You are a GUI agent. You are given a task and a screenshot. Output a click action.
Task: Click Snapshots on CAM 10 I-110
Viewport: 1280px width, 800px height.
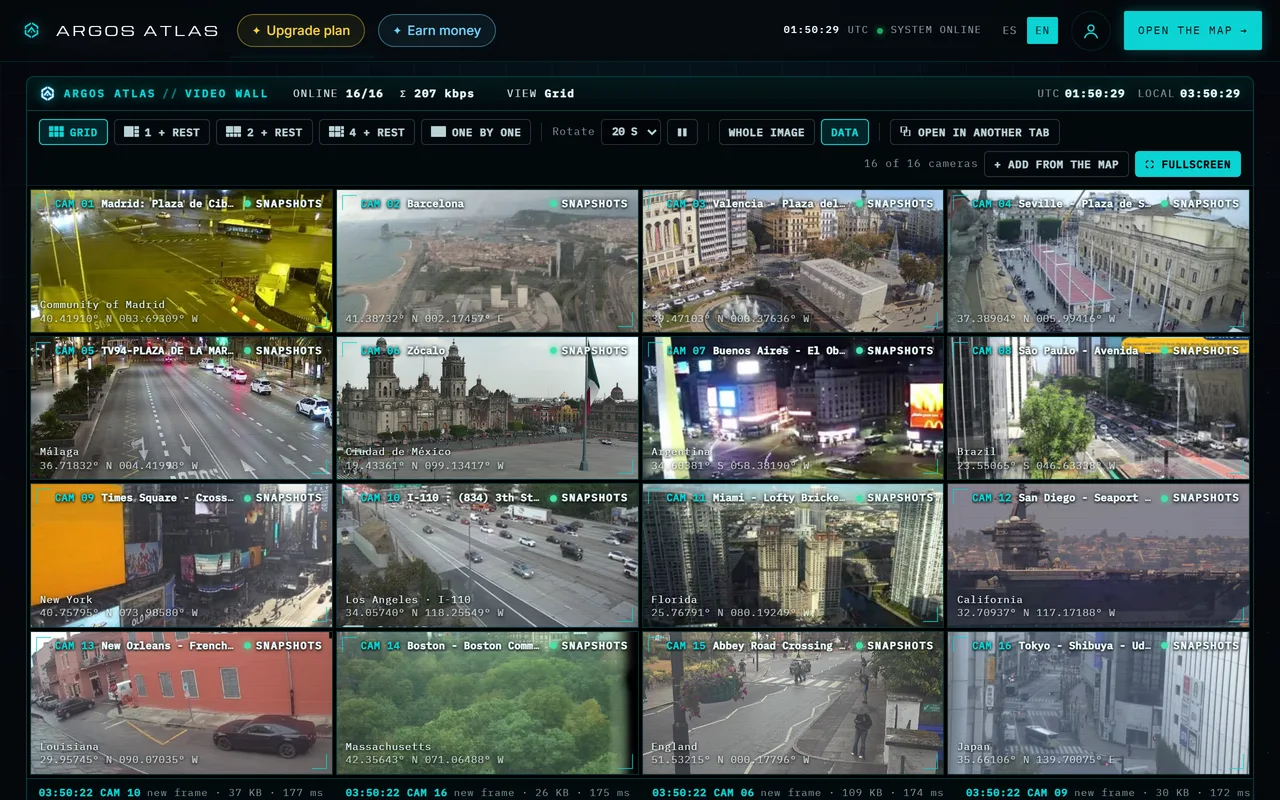pyautogui.click(x=588, y=498)
